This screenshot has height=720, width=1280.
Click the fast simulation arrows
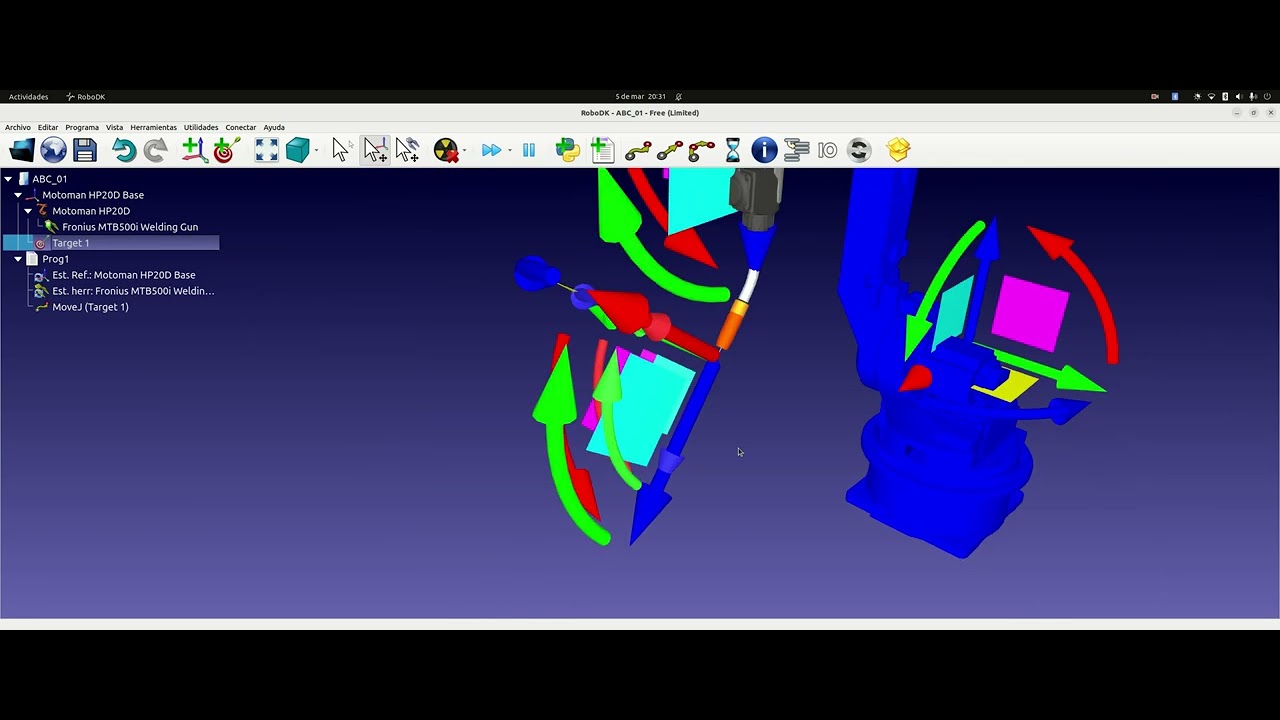(x=491, y=150)
